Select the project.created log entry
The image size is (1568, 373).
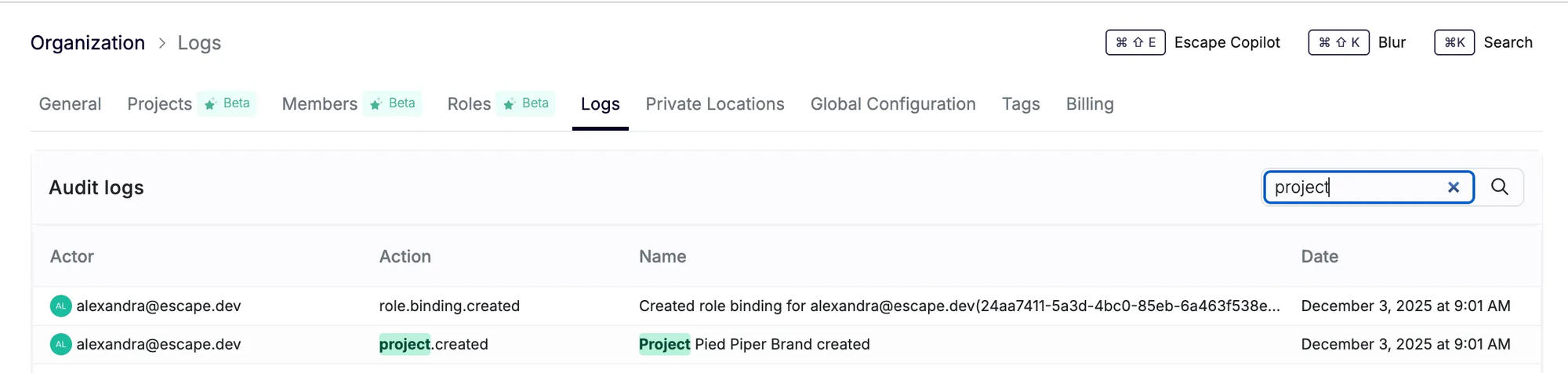click(434, 344)
